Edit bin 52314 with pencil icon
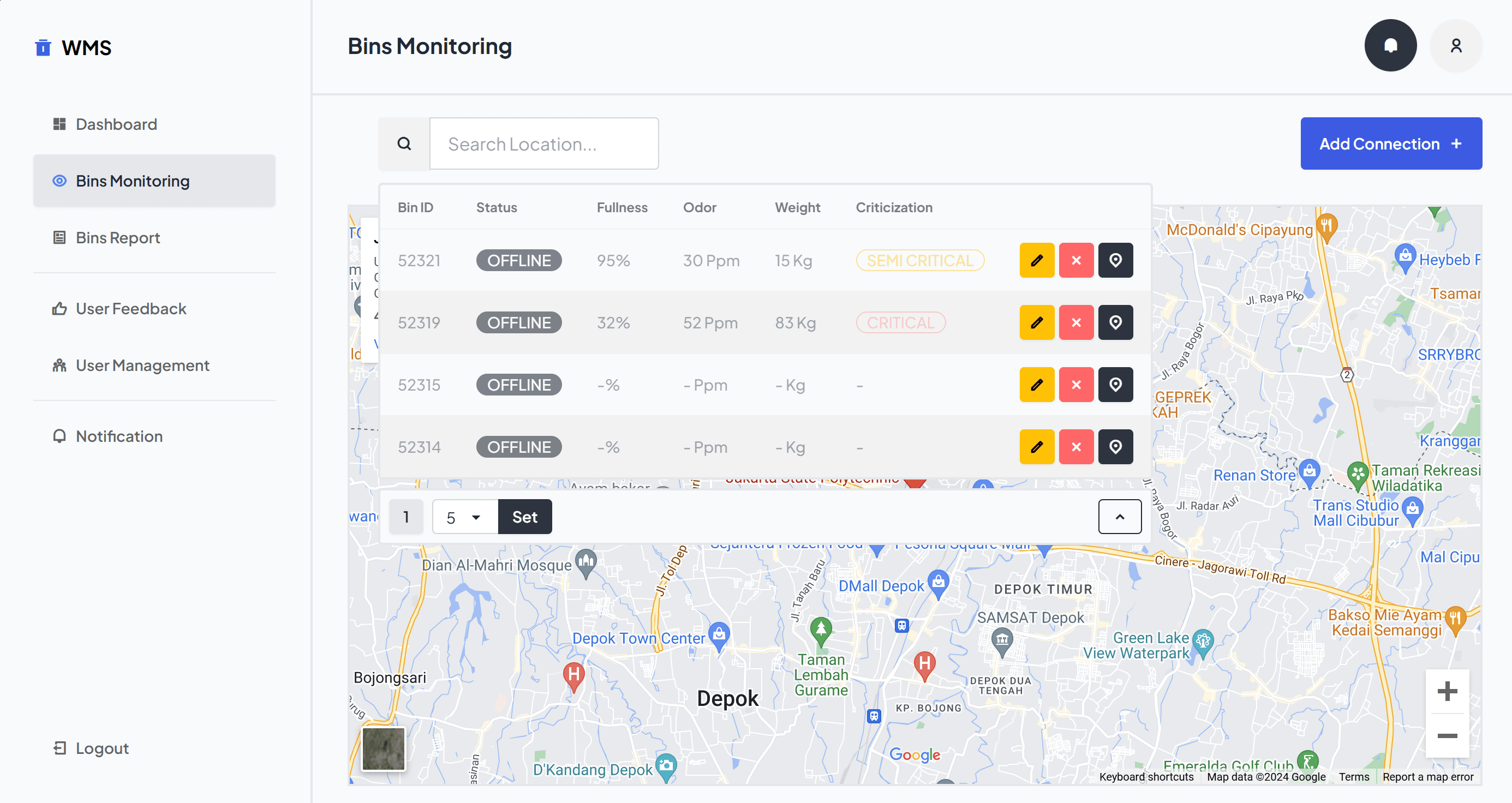The height and width of the screenshot is (803, 1512). (1037, 447)
